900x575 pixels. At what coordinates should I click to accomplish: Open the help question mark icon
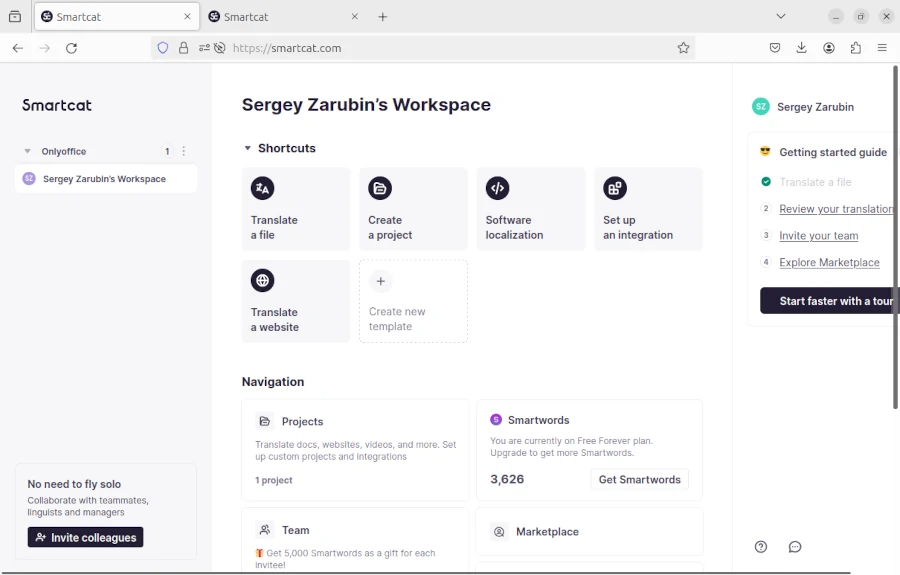pos(761,547)
